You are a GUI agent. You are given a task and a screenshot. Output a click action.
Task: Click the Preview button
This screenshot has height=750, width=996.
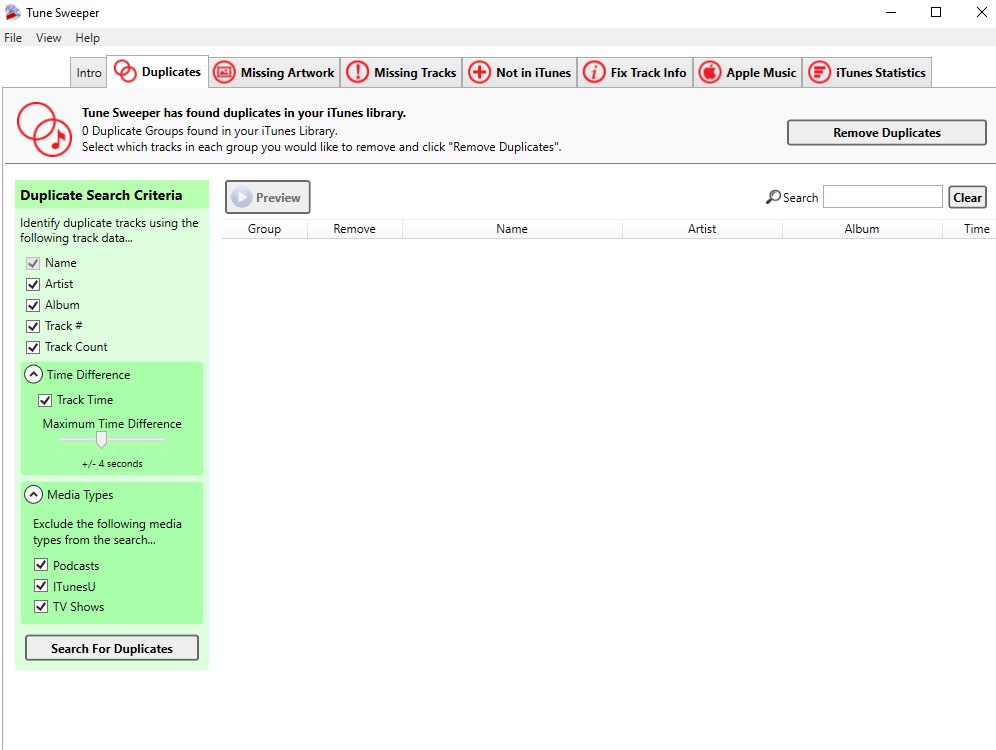pyautogui.click(x=267, y=198)
